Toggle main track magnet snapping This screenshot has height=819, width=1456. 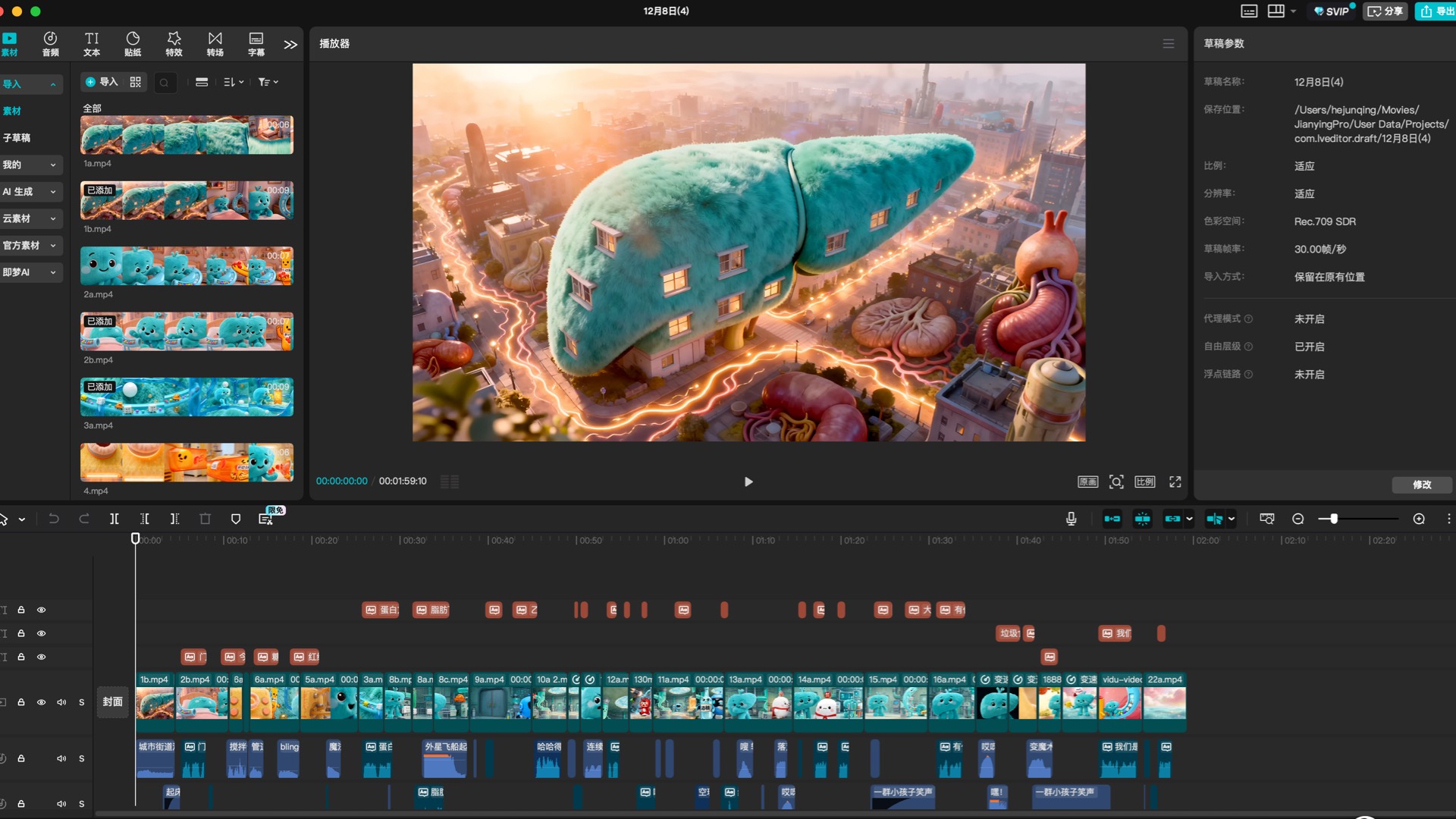1112,519
